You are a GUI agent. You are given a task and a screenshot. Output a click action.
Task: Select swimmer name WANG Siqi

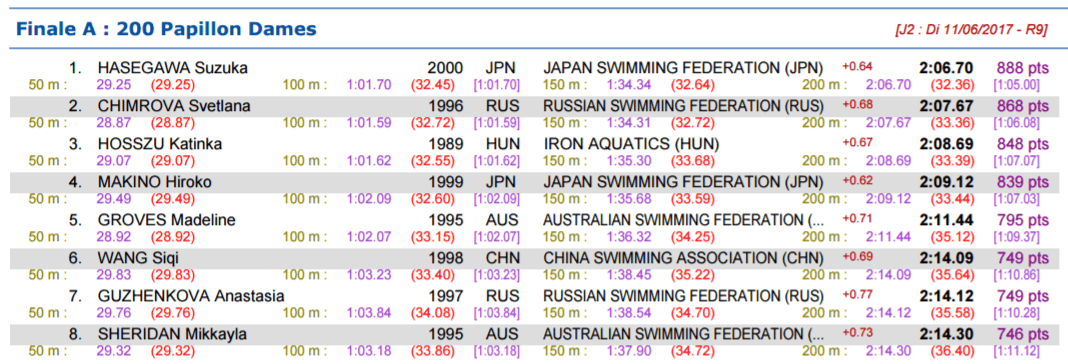[x=138, y=258]
